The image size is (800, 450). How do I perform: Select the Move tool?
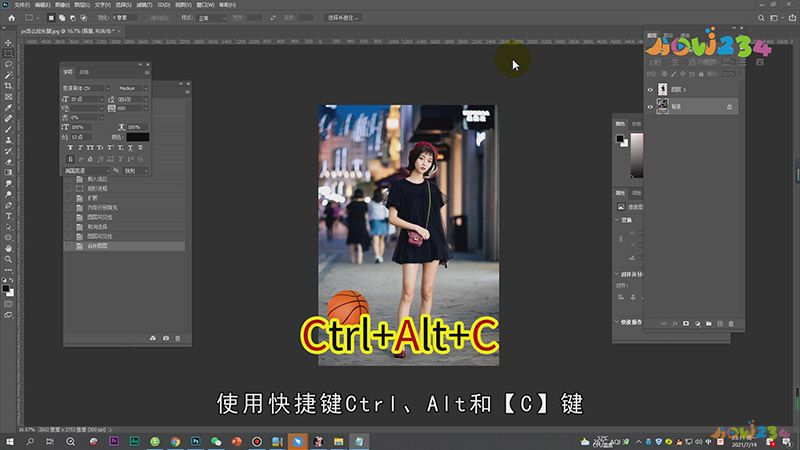(8, 42)
